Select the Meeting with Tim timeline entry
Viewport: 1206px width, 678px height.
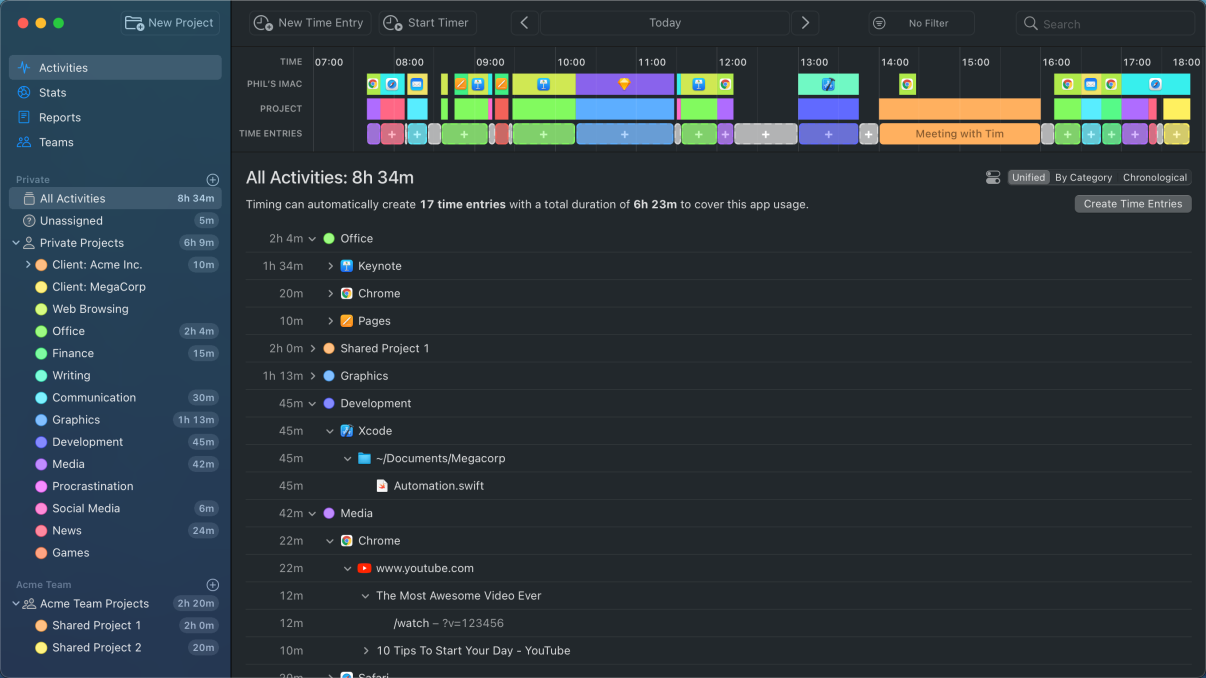point(959,132)
